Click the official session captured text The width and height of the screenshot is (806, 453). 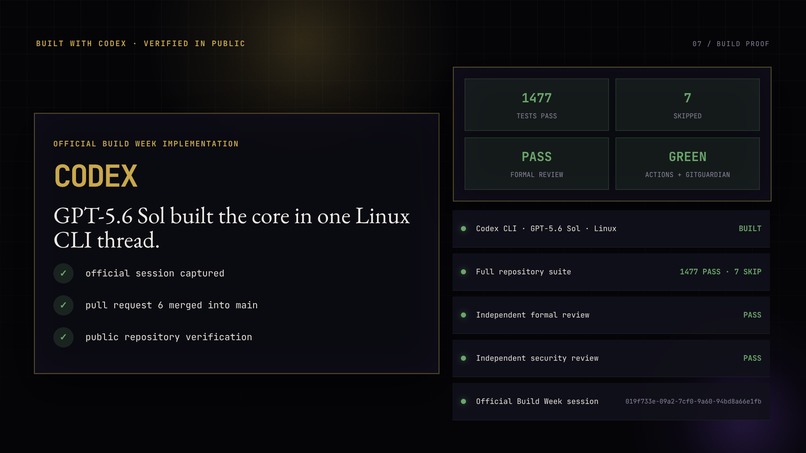(155, 273)
